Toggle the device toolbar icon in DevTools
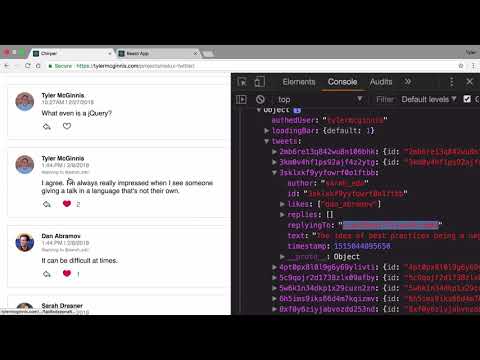This screenshot has width=480, height=360. [259, 82]
